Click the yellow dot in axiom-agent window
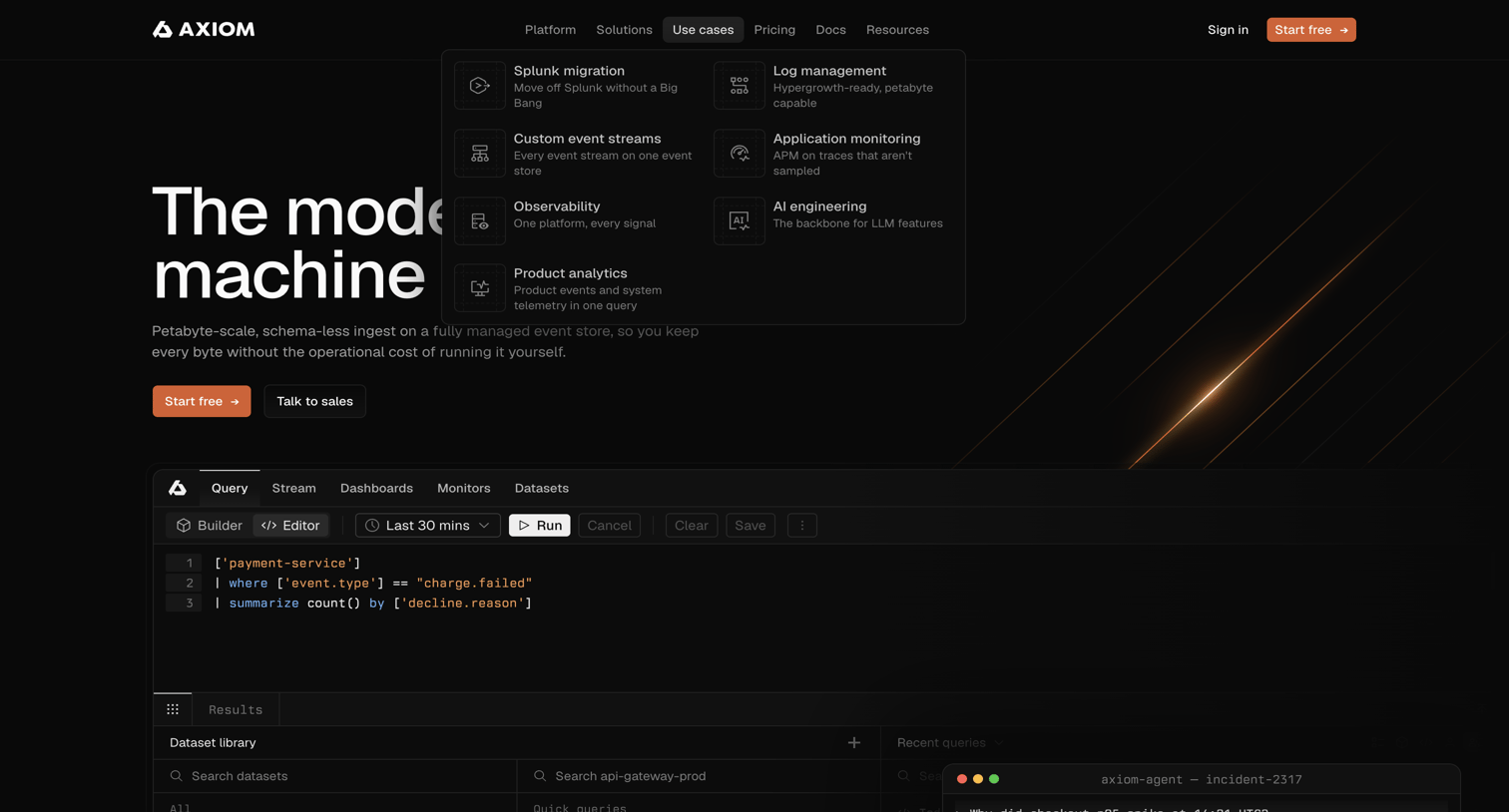The image size is (1509, 812). pyautogui.click(x=978, y=779)
